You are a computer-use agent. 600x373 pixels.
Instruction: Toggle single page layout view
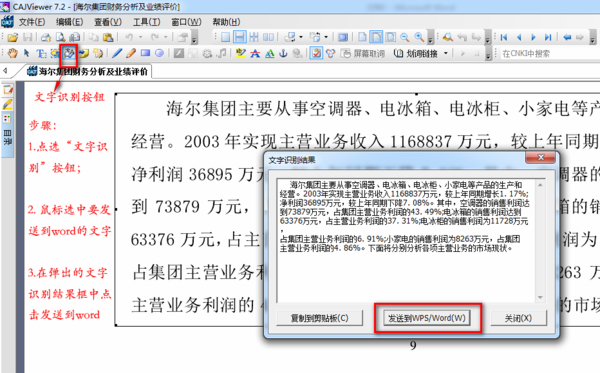click(x=225, y=37)
